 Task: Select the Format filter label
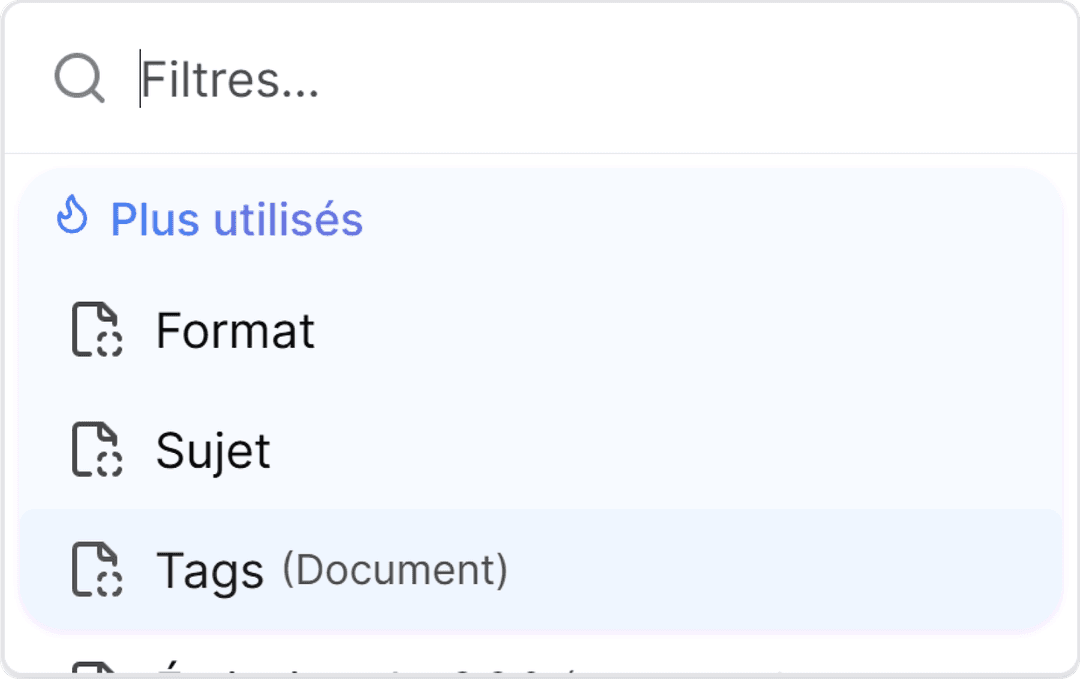tap(235, 331)
